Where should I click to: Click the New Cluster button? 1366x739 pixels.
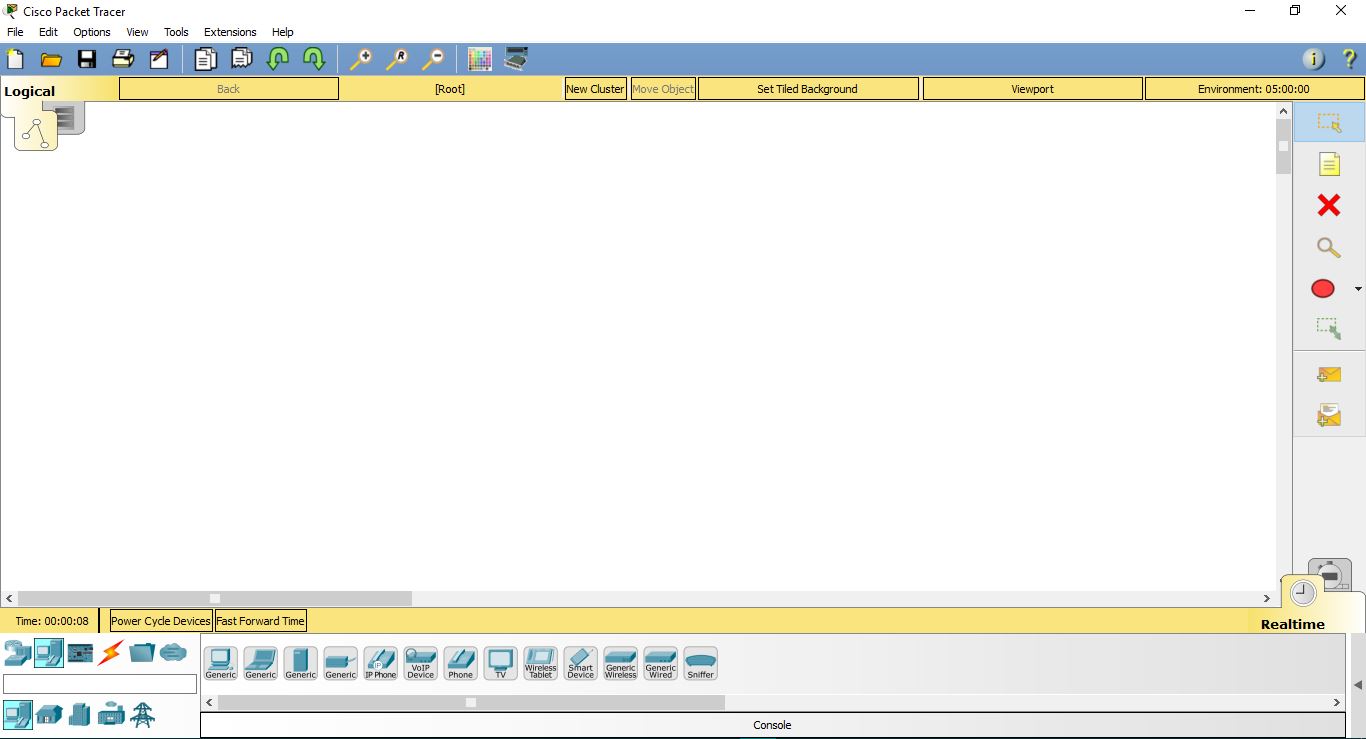tap(595, 89)
